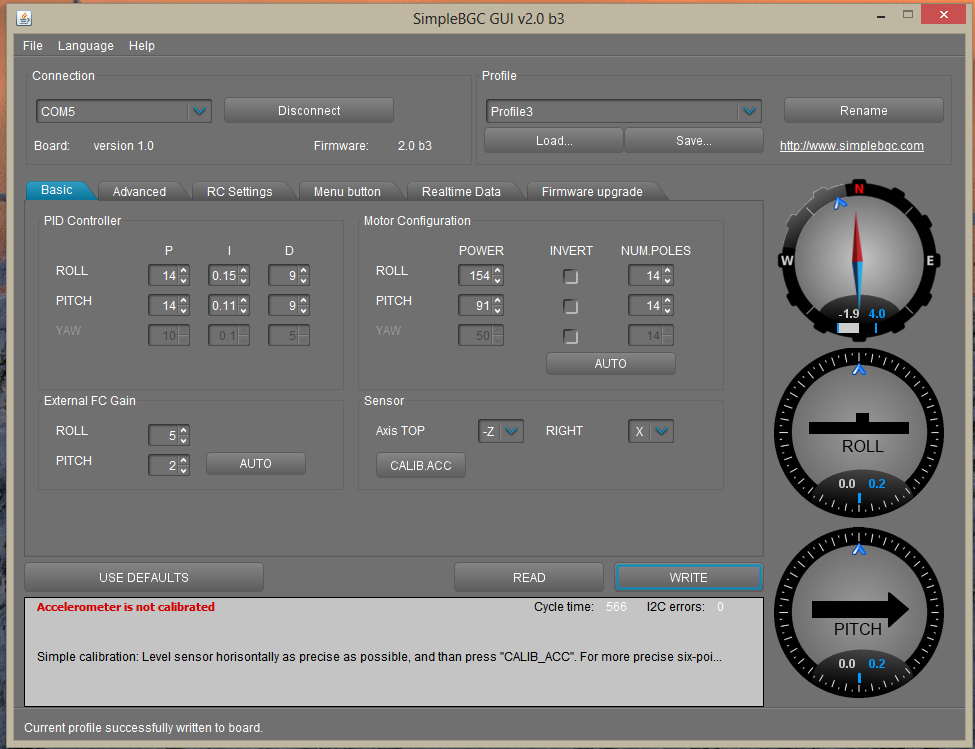Increase ROLL NUM.POLES with up arrow

pyautogui.click(x=667, y=270)
